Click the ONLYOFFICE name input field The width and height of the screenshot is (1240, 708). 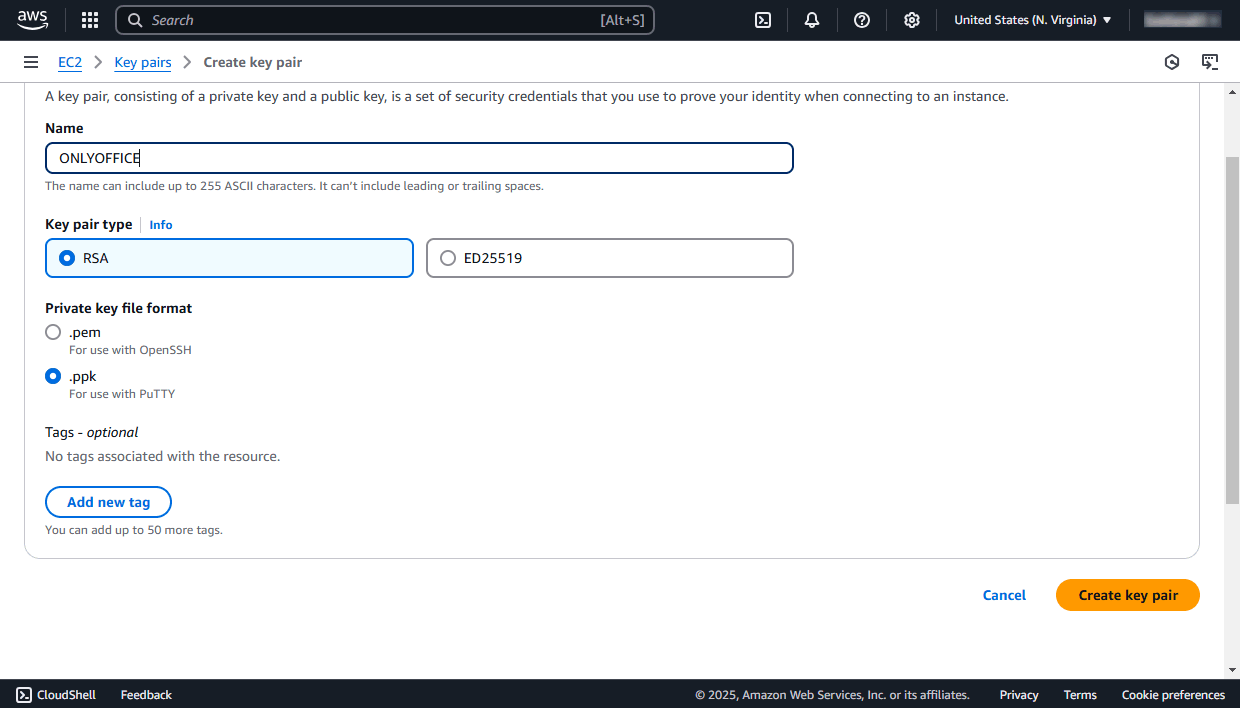coord(419,157)
